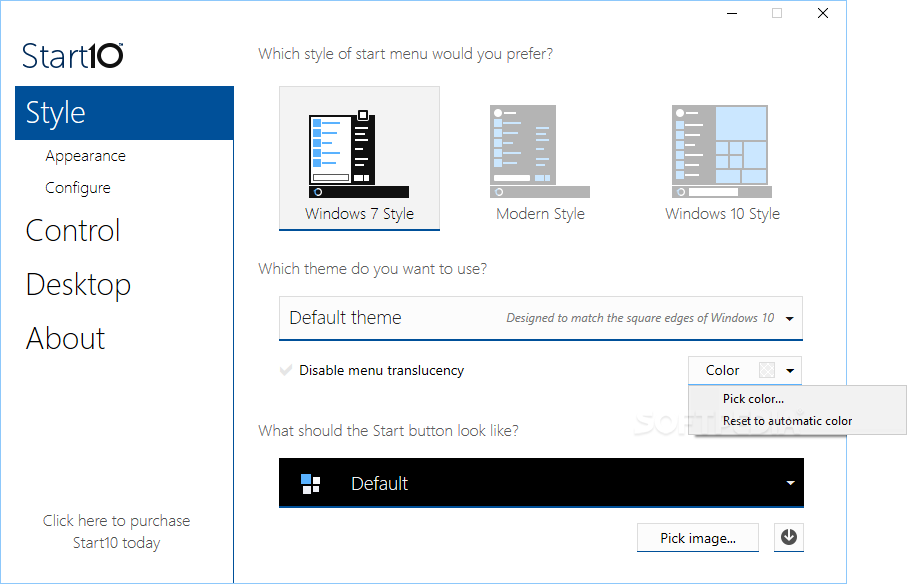The height and width of the screenshot is (584, 907).
Task: Open the About section
Action: click(x=65, y=338)
